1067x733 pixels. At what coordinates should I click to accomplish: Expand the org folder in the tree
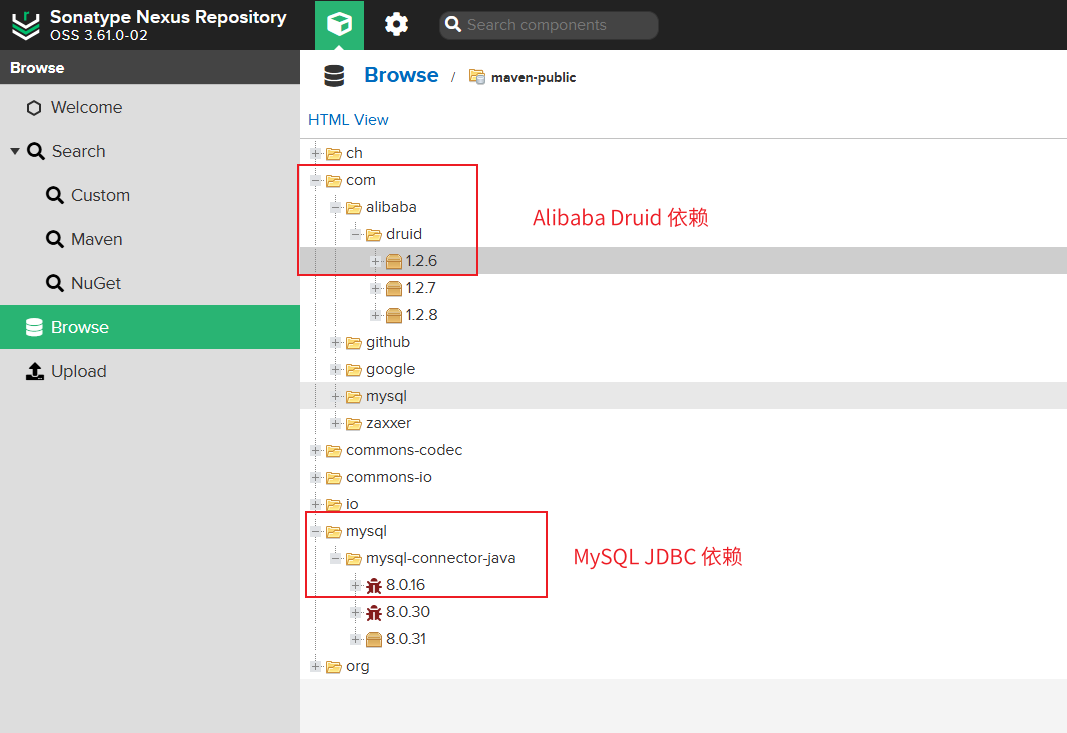point(316,666)
